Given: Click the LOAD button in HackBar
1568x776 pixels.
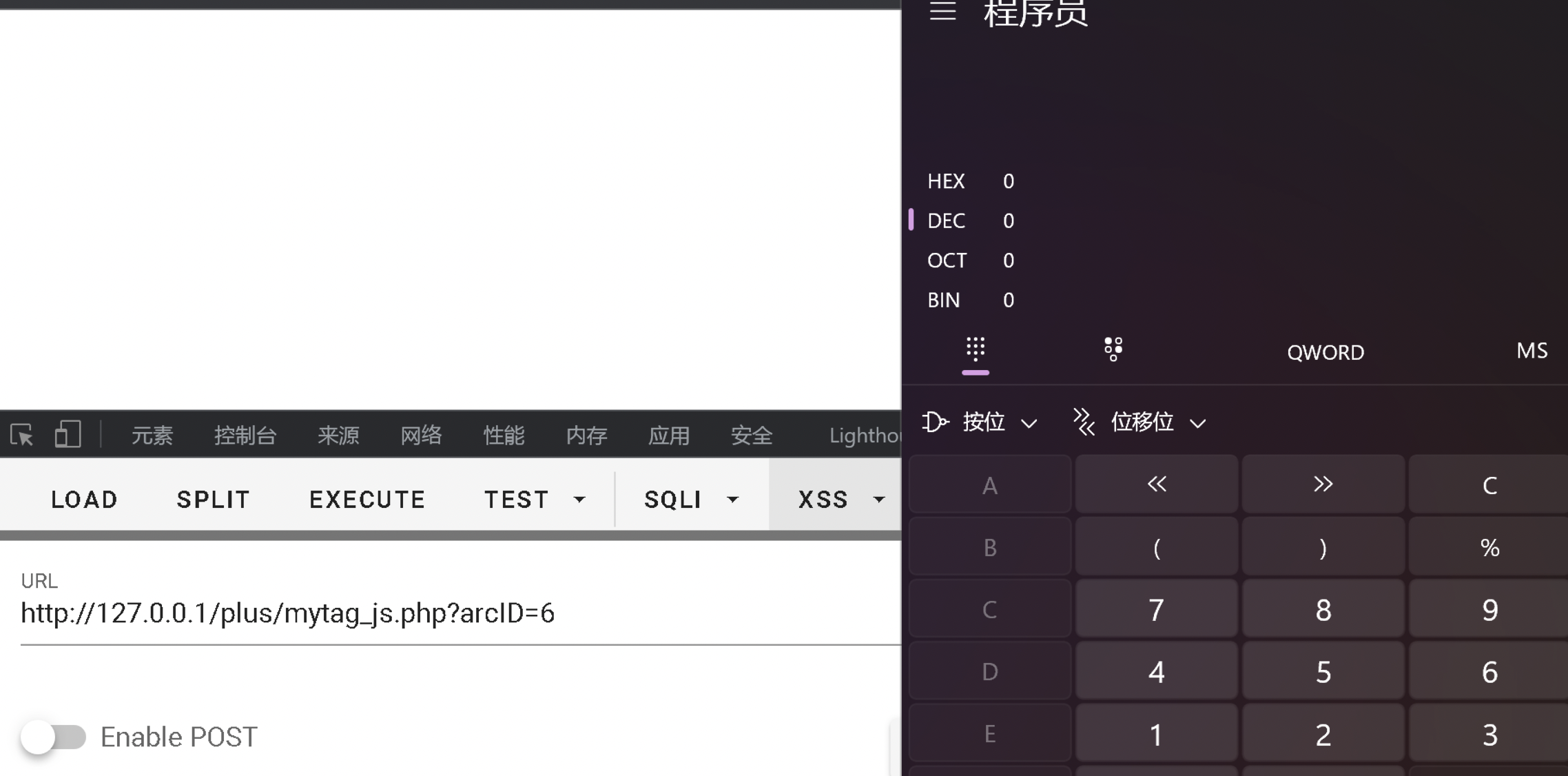Looking at the screenshot, I should [x=85, y=499].
